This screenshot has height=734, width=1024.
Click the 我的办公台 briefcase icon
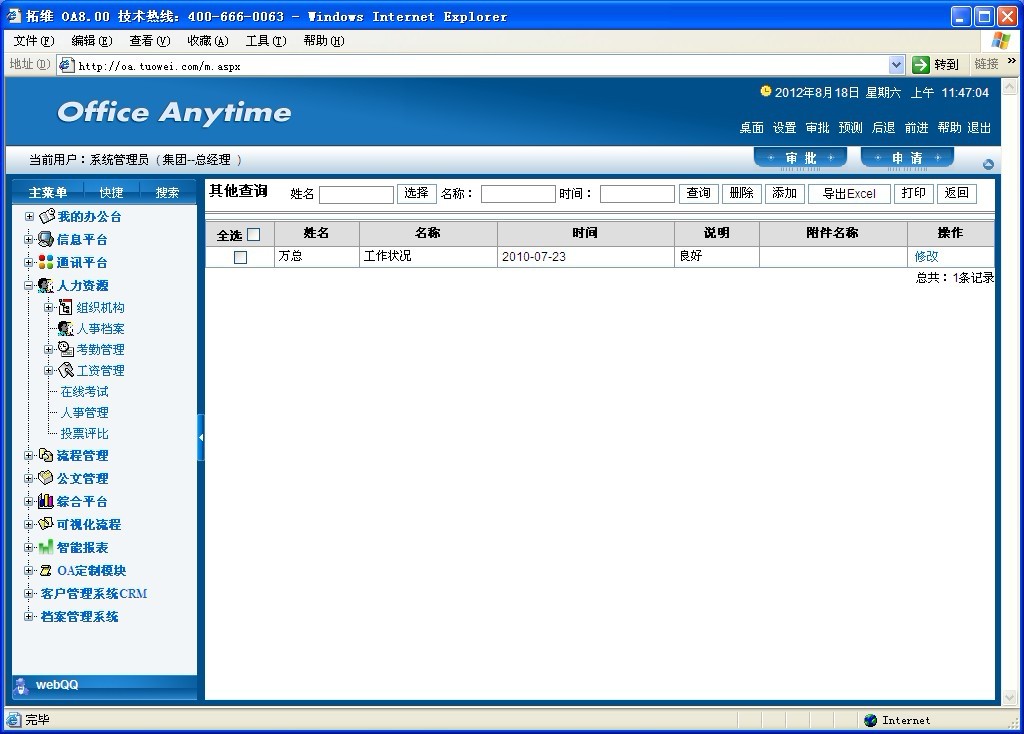click(x=47, y=216)
